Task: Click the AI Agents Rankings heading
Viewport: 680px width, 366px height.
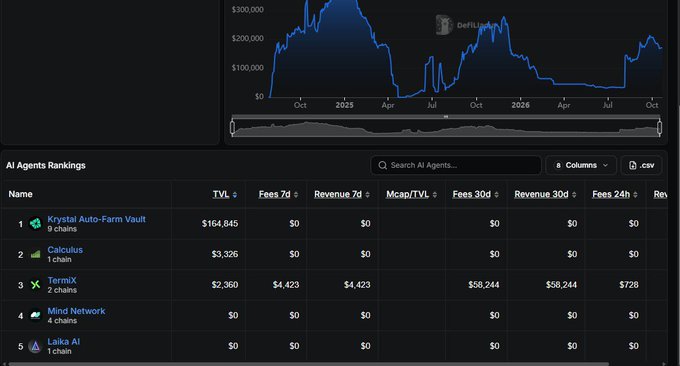Action: click(46, 165)
